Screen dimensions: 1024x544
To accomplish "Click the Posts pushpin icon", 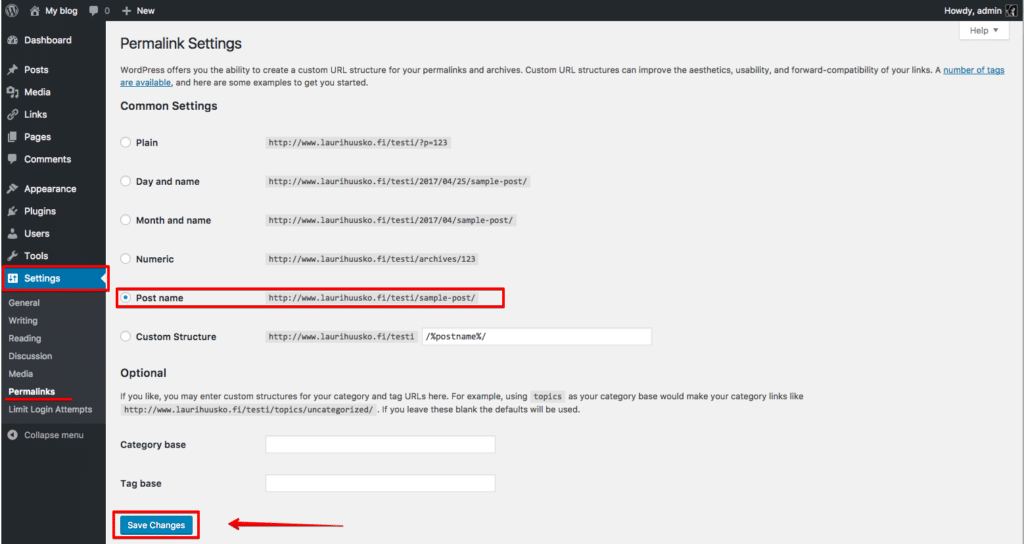I will click(12, 70).
